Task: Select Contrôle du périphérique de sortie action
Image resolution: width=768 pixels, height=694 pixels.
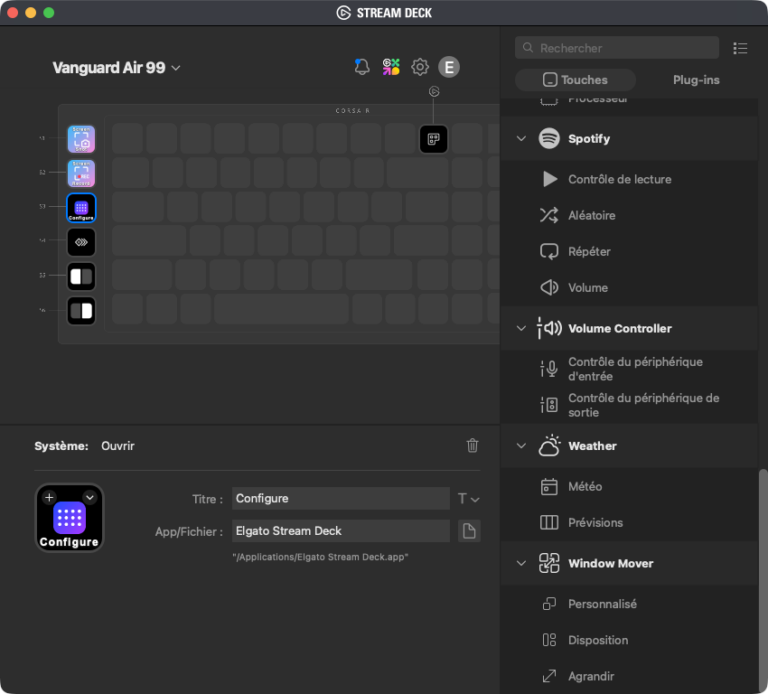Action: coord(629,405)
